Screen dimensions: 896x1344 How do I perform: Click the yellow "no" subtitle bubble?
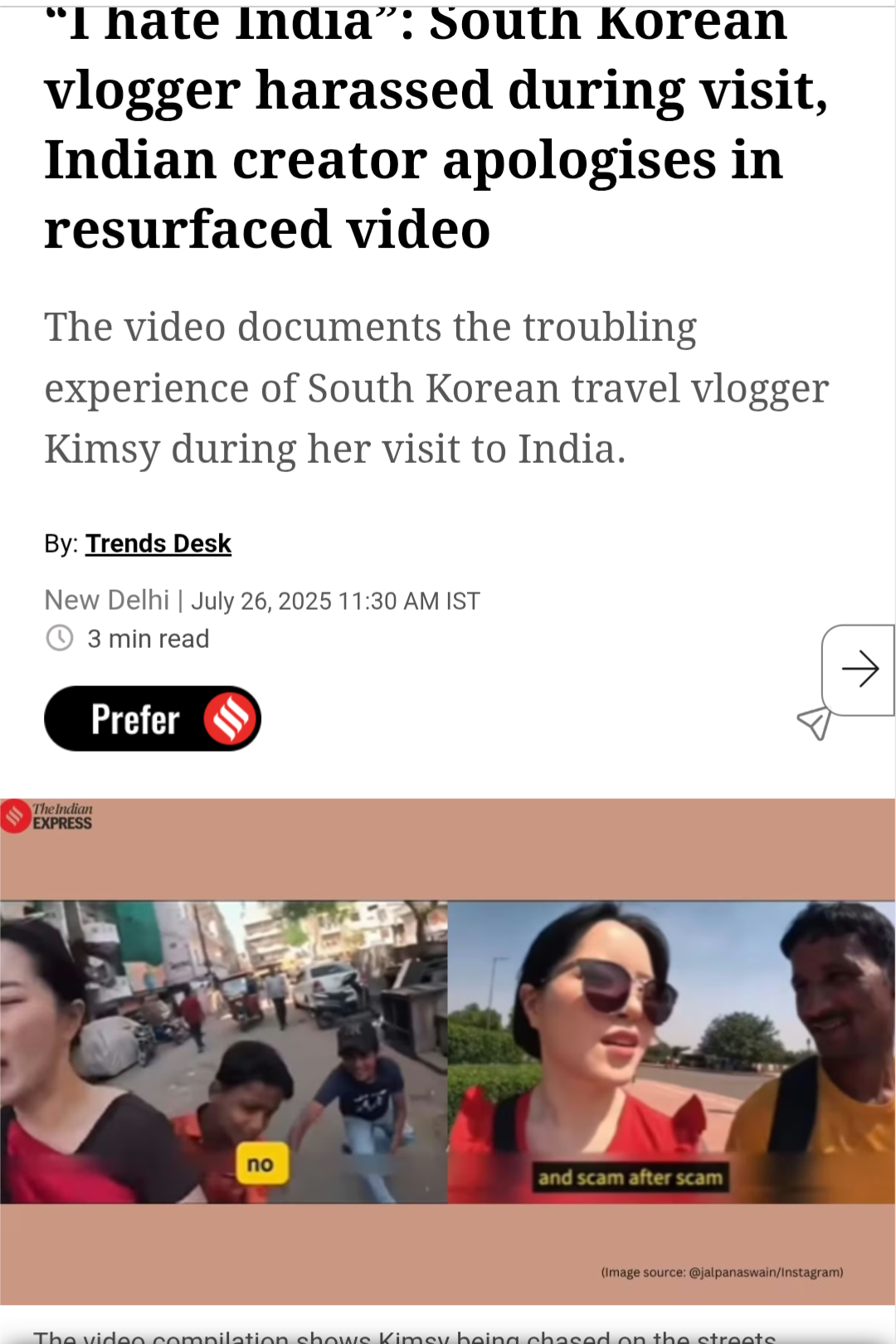[262, 1164]
